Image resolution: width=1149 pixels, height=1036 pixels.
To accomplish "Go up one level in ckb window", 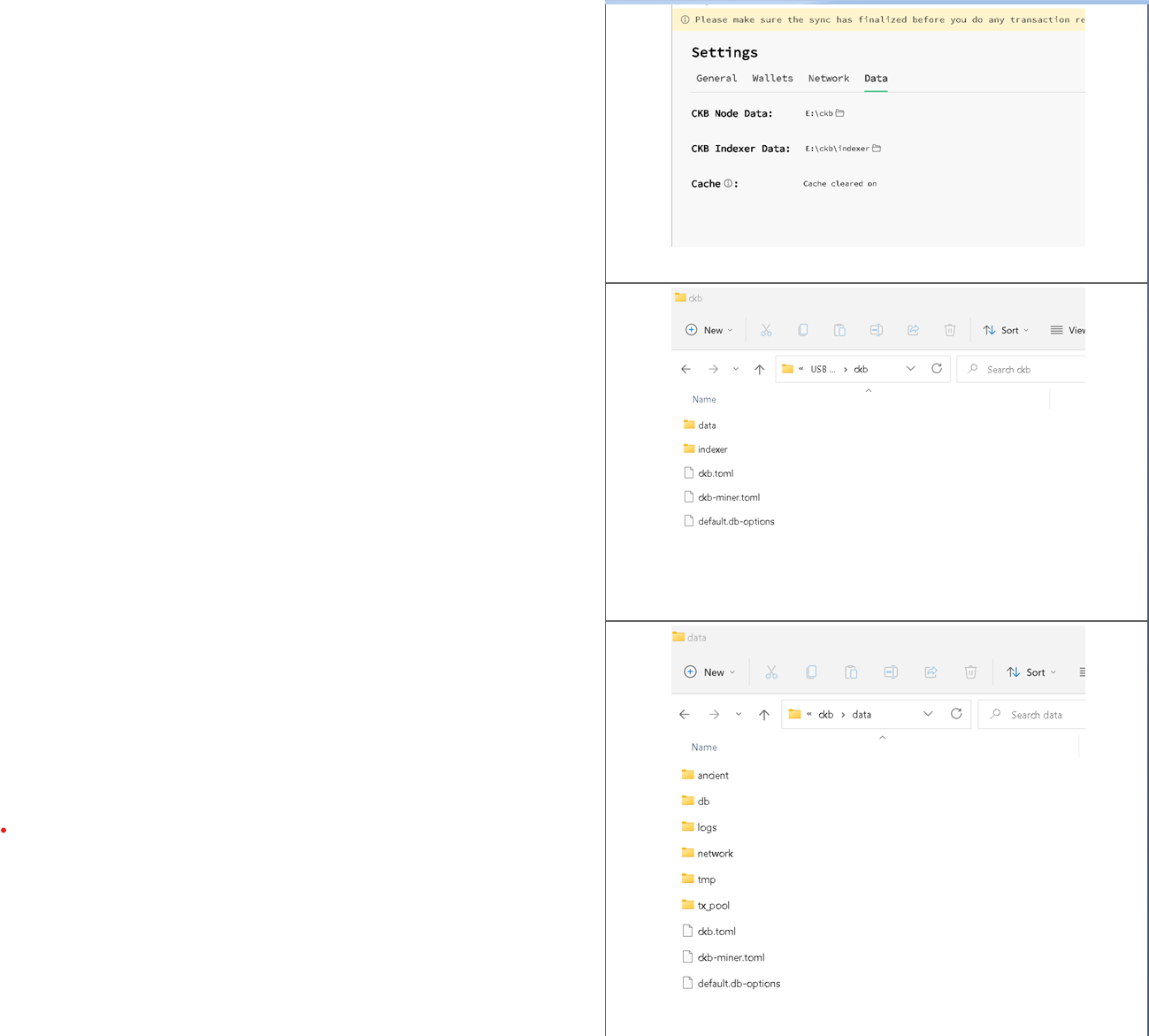I will tap(759, 369).
